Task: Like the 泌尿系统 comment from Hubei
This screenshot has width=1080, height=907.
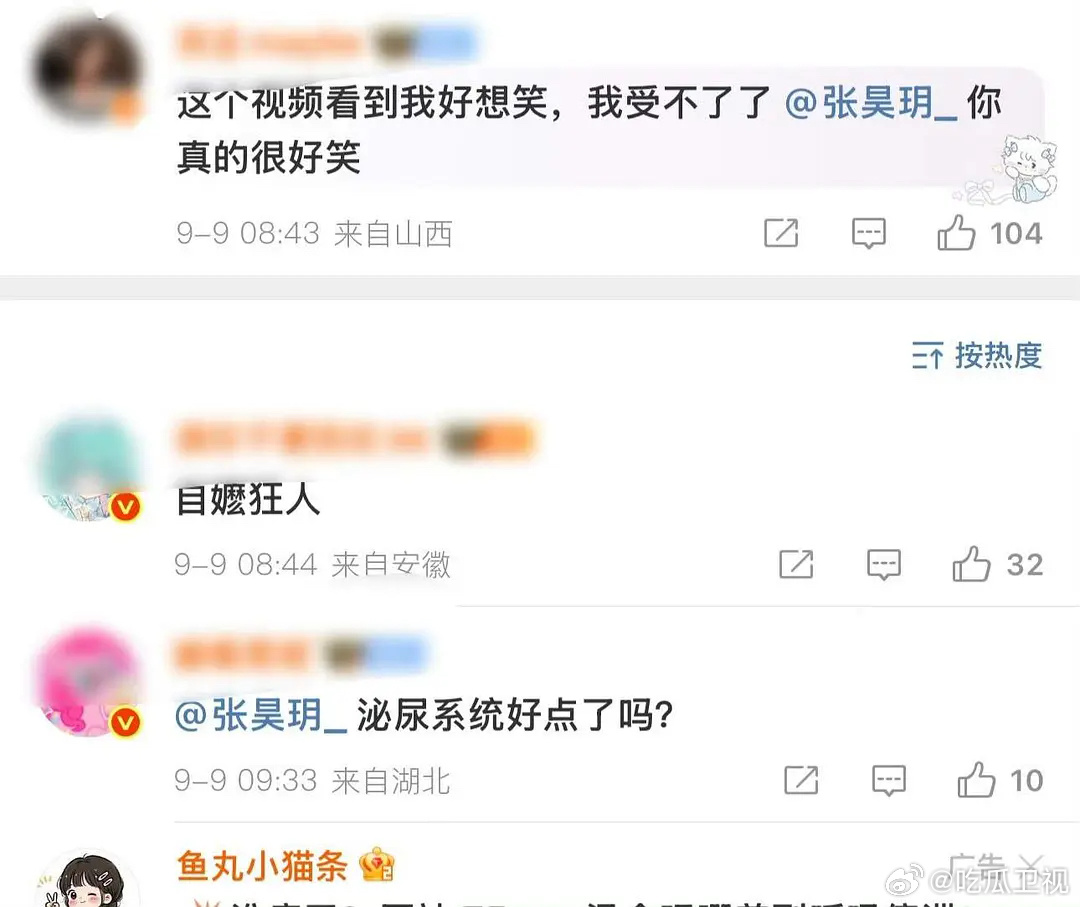Action: click(976, 780)
